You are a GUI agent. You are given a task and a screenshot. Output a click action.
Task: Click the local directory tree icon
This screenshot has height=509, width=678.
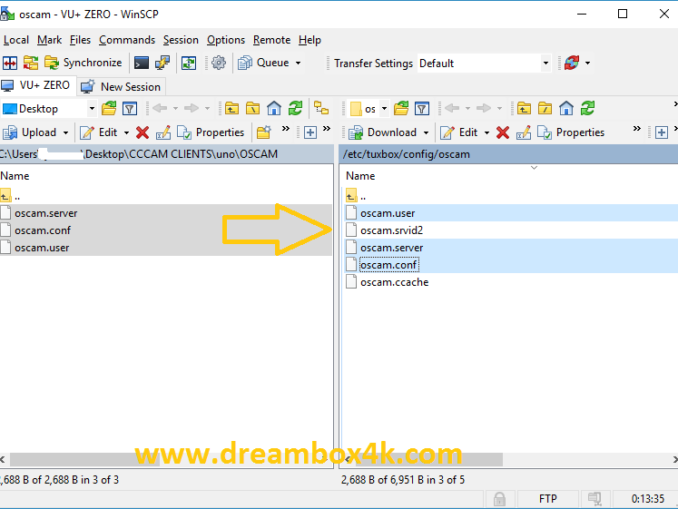click(x=321, y=109)
